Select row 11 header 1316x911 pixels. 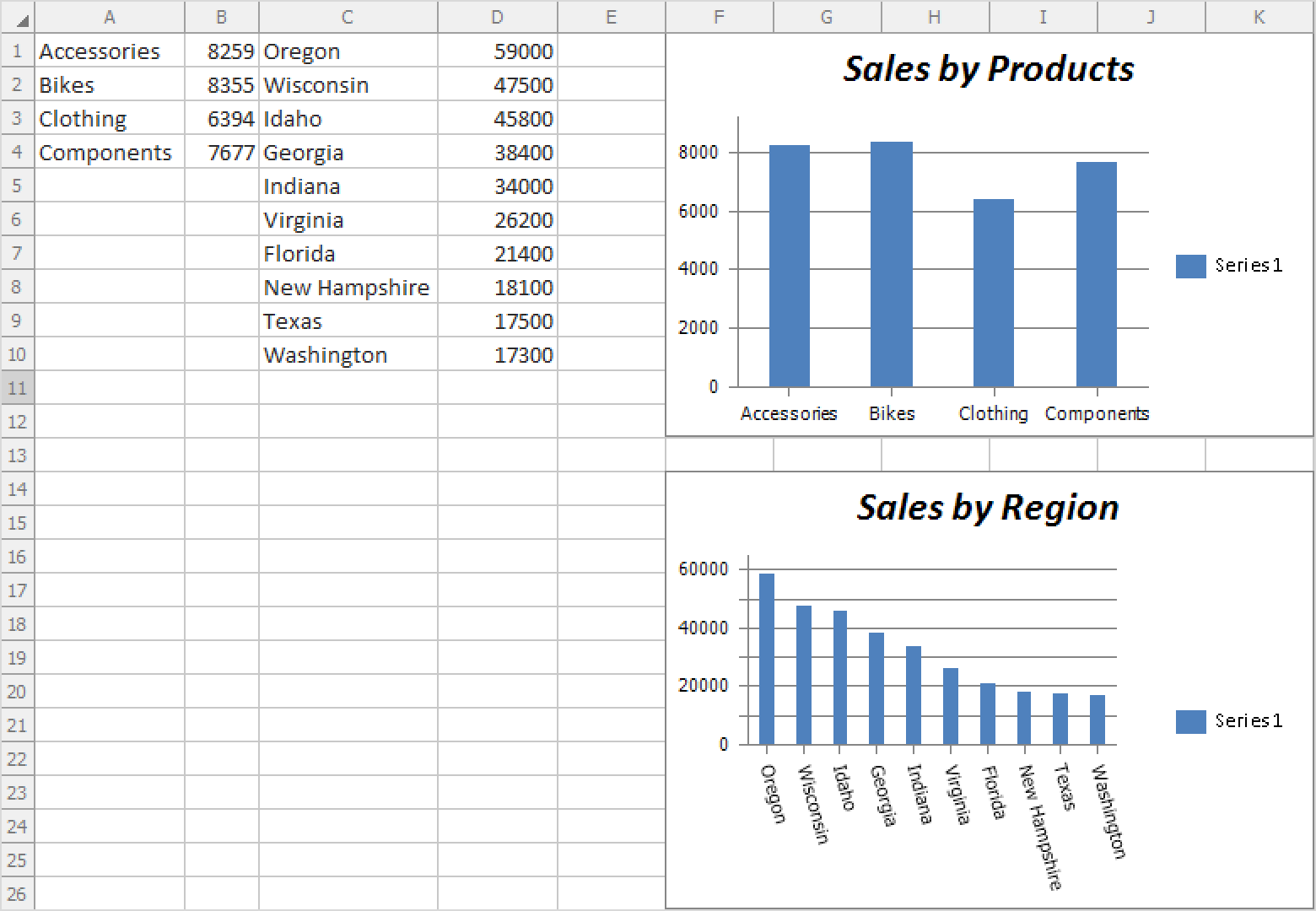point(17,388)
